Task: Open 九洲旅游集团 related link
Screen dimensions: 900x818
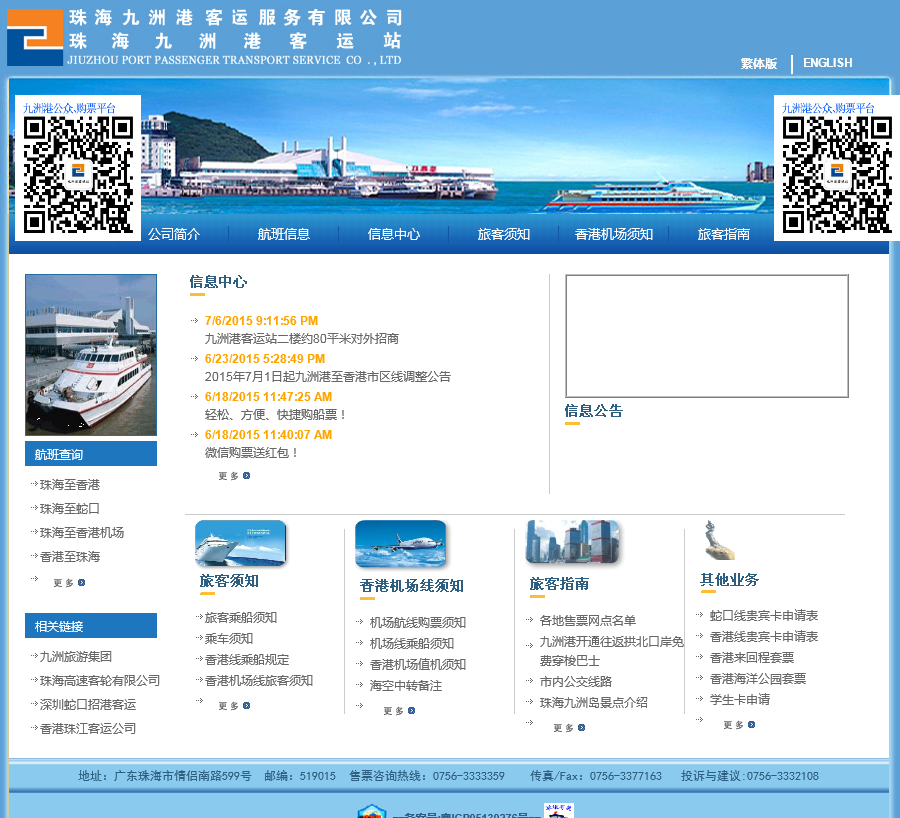Action: 76,657
